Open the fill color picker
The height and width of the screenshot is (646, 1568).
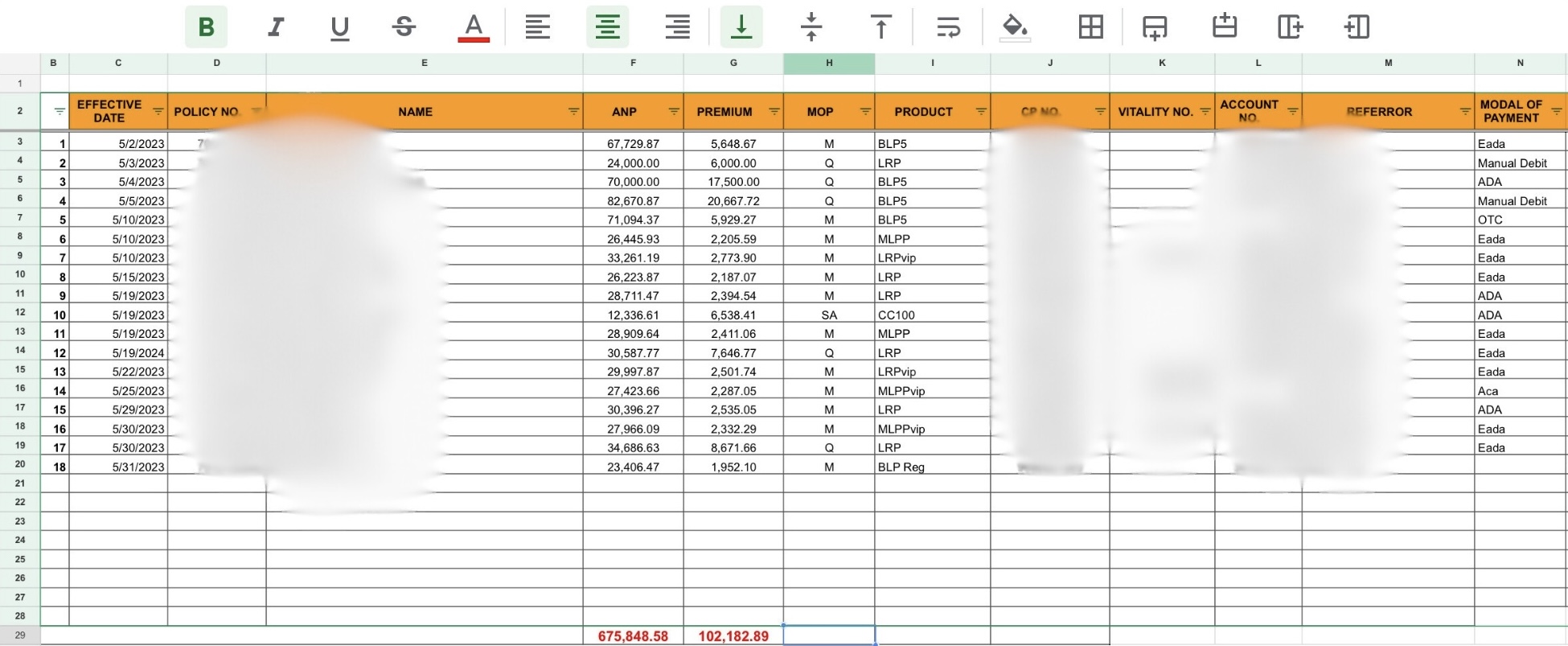point(1015,27)
